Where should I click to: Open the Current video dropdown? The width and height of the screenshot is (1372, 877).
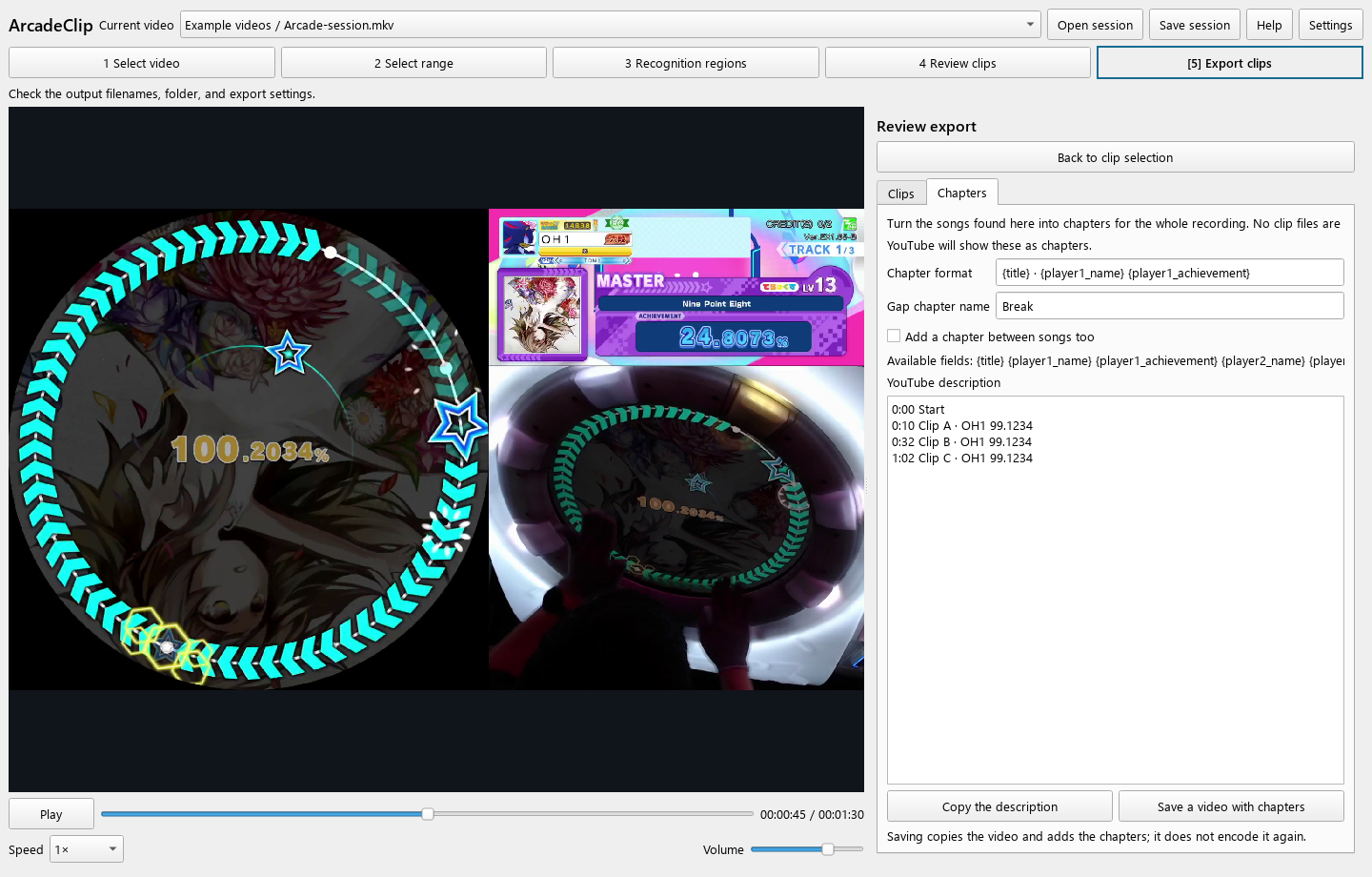pos(610,25)
